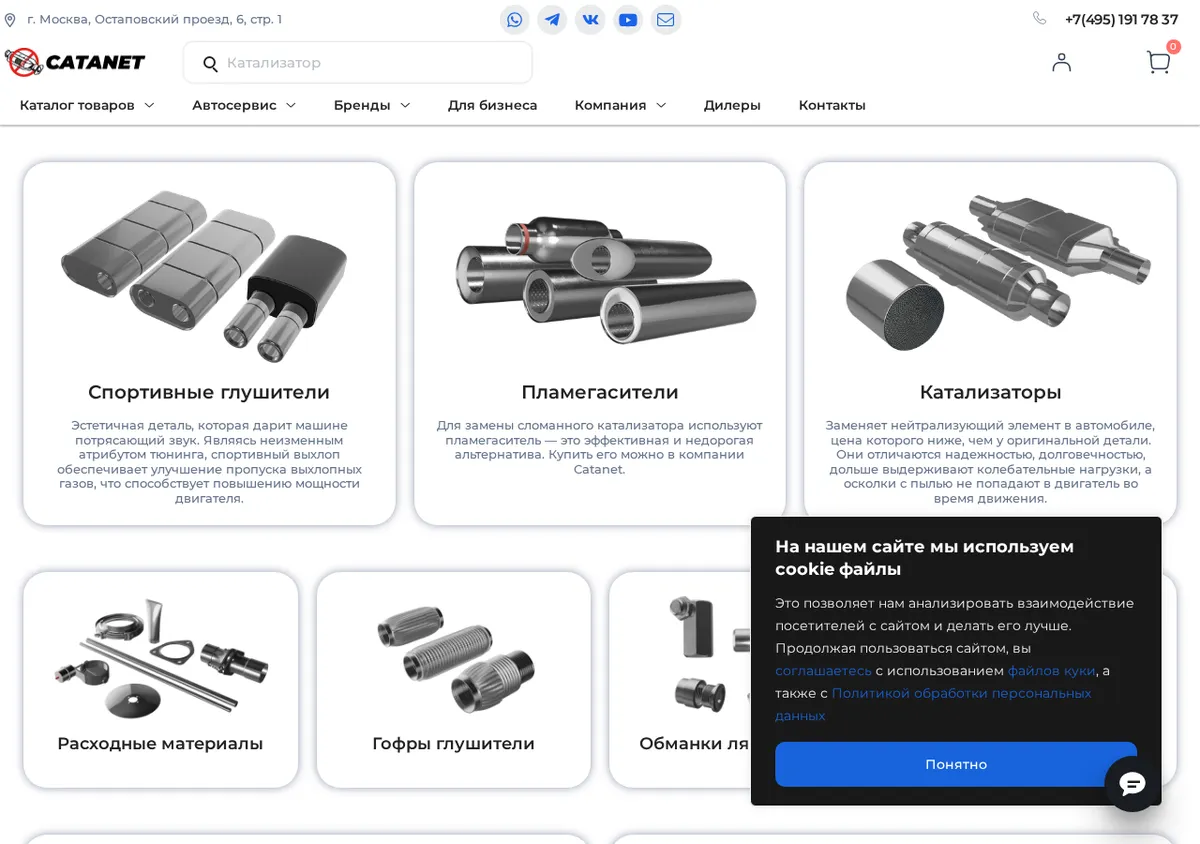Open the live chat bubble widget
This screenshot has height=844, width=1200.
pyautogui.click(x=1132, y=784)
